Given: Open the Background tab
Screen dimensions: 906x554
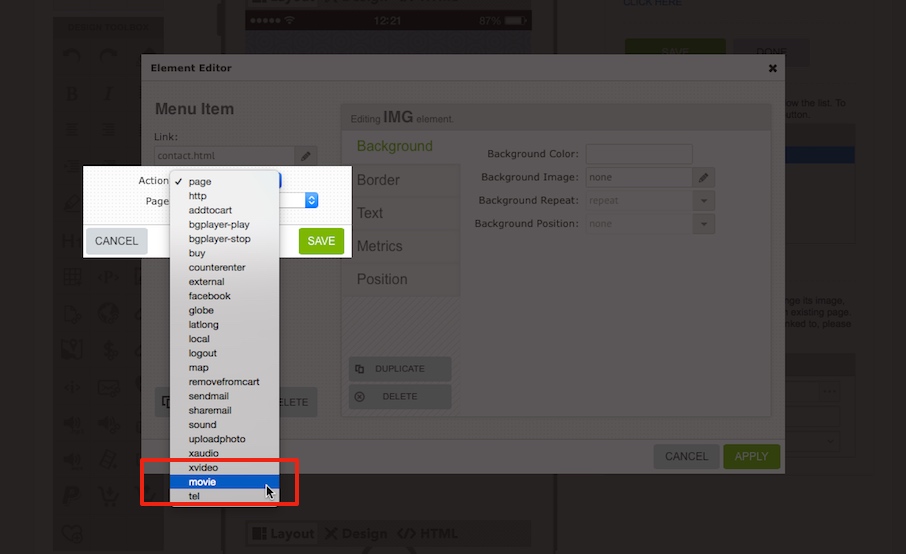Looking at the screenshot, I should click(395, 146).
